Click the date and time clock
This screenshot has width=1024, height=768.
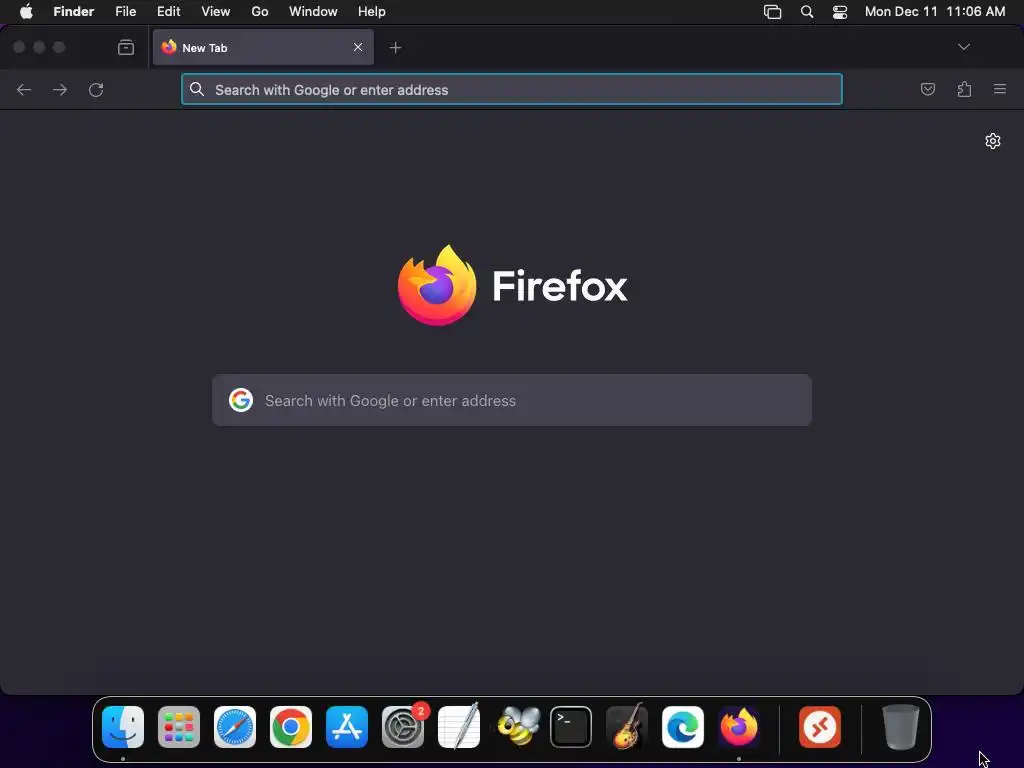click(x=935, y=12)
